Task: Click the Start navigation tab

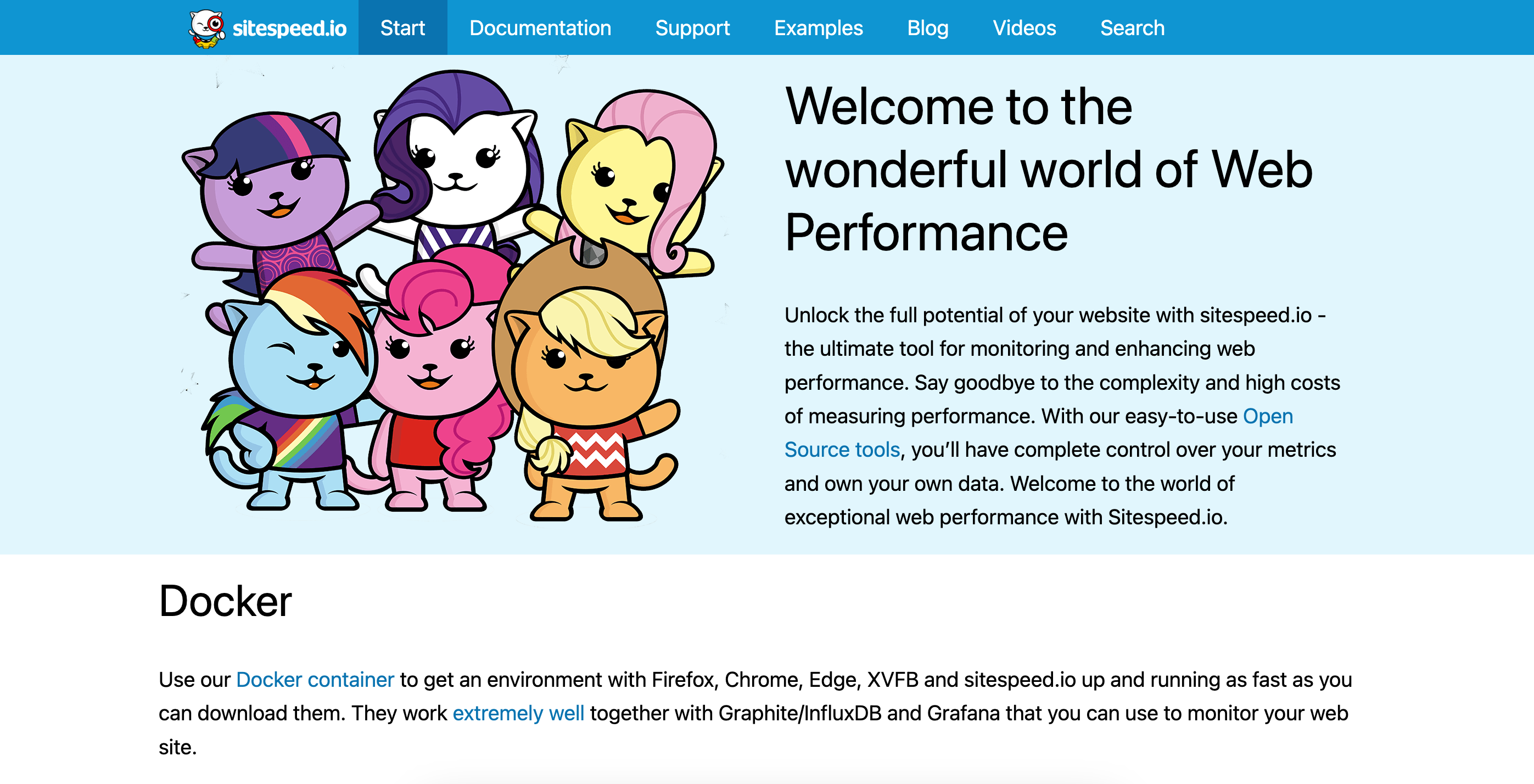Action: (x=402, y=28)
